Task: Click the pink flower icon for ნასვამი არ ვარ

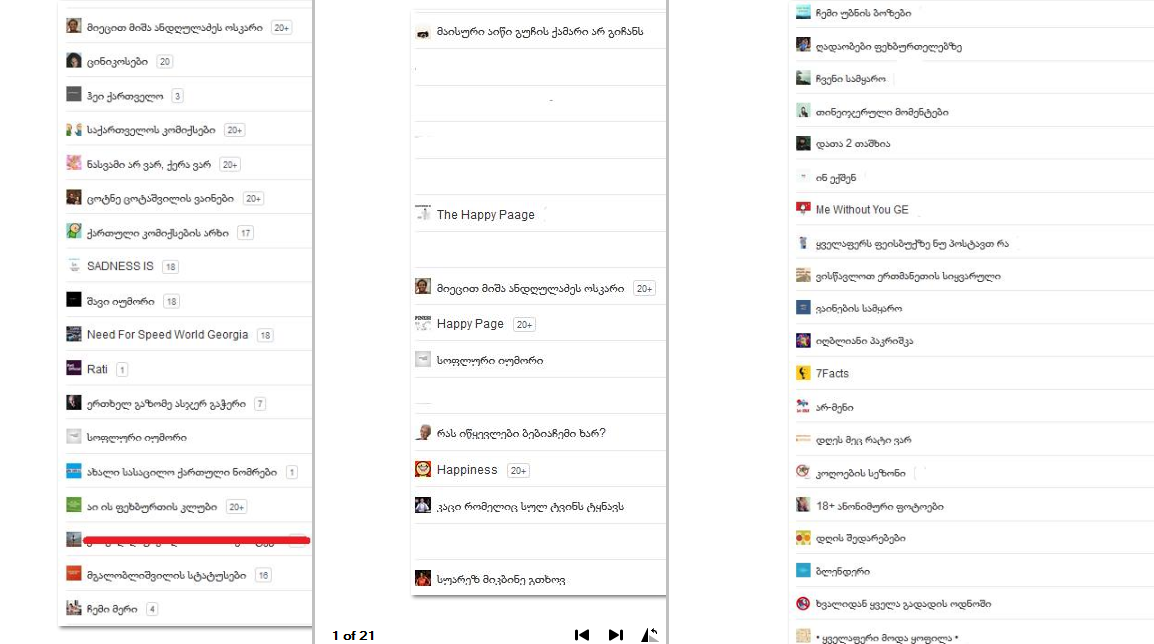Action: click(74, 163)
